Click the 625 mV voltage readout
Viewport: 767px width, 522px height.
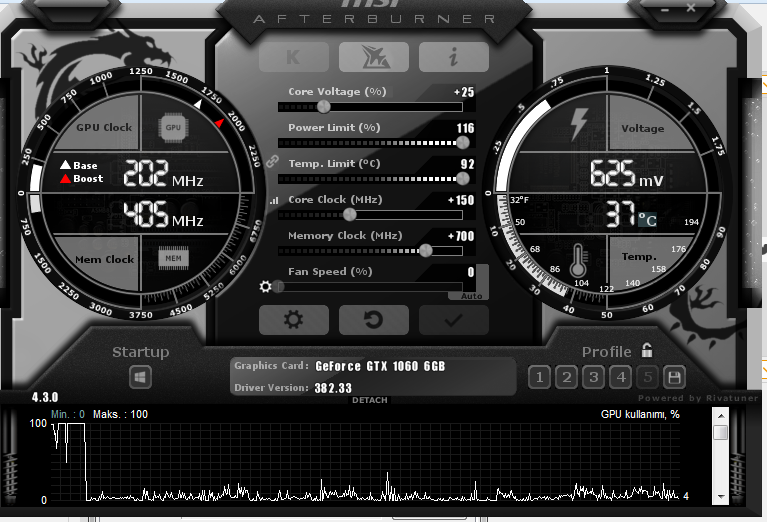point(627,173)
